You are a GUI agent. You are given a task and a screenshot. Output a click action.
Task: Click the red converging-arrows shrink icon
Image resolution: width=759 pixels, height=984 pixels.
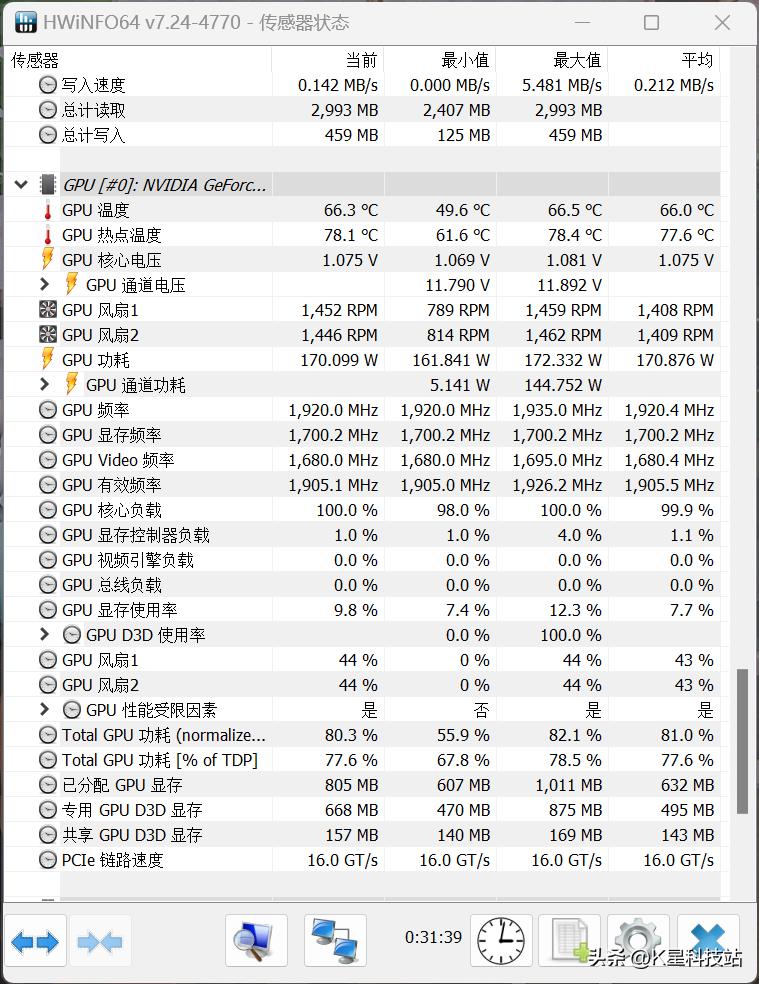[100, 940]
